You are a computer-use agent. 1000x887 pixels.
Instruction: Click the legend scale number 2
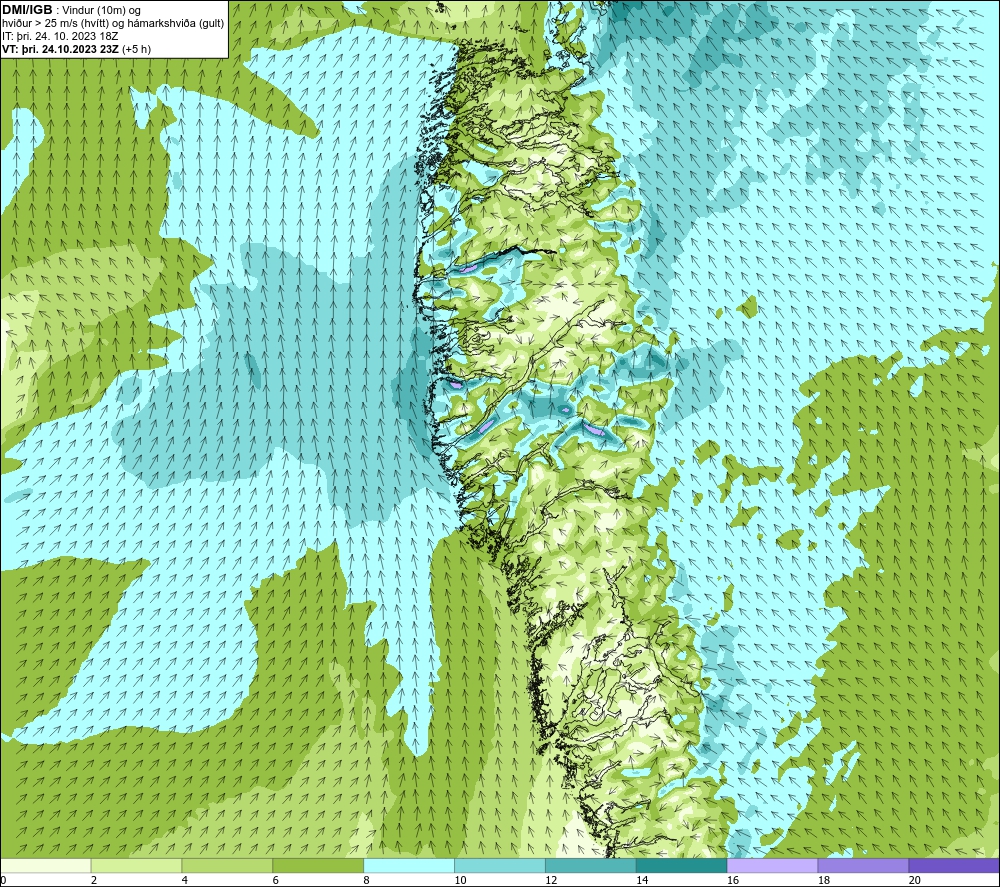94,880
